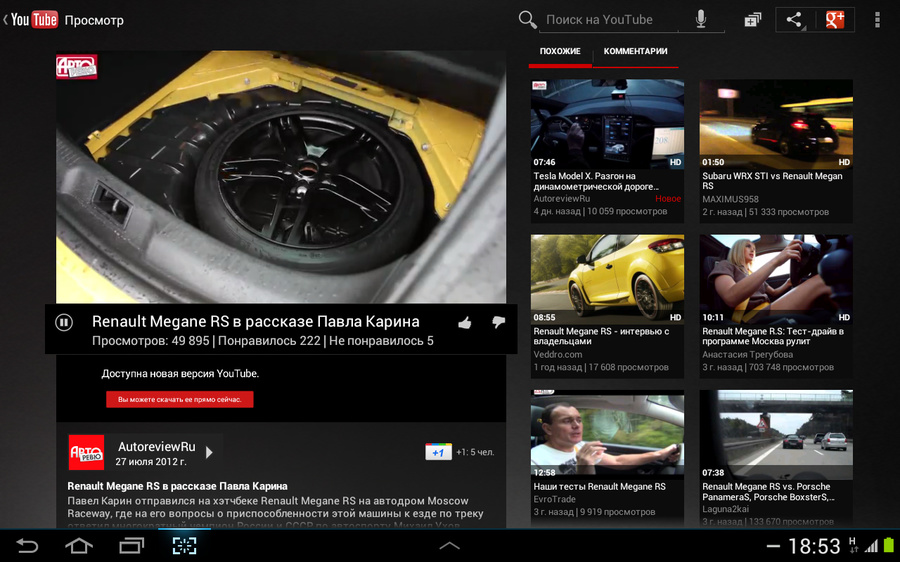Screen dimensions: 900x562
Task: Open search via the magnifier icon
Action: click(x=527, y=20)
